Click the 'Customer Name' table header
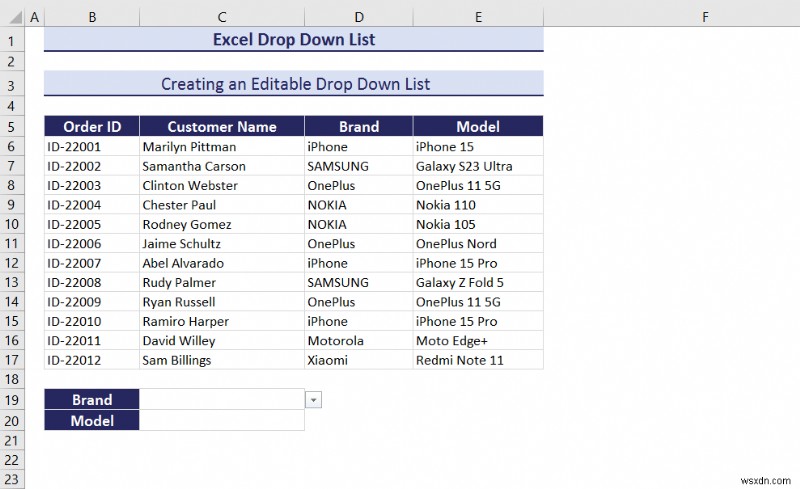 coord(222,126)
